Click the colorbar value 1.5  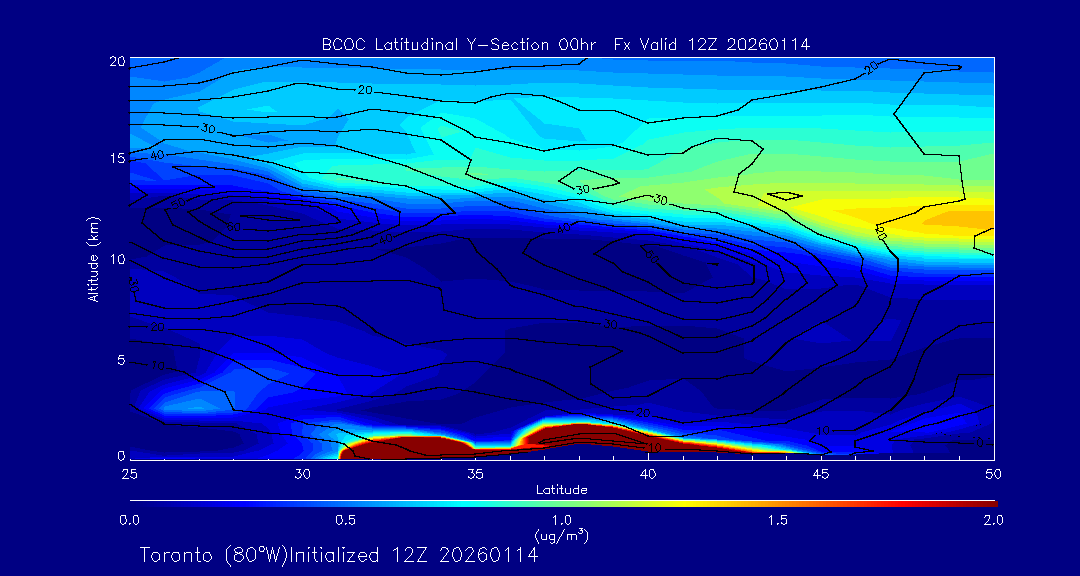[777, 520]
